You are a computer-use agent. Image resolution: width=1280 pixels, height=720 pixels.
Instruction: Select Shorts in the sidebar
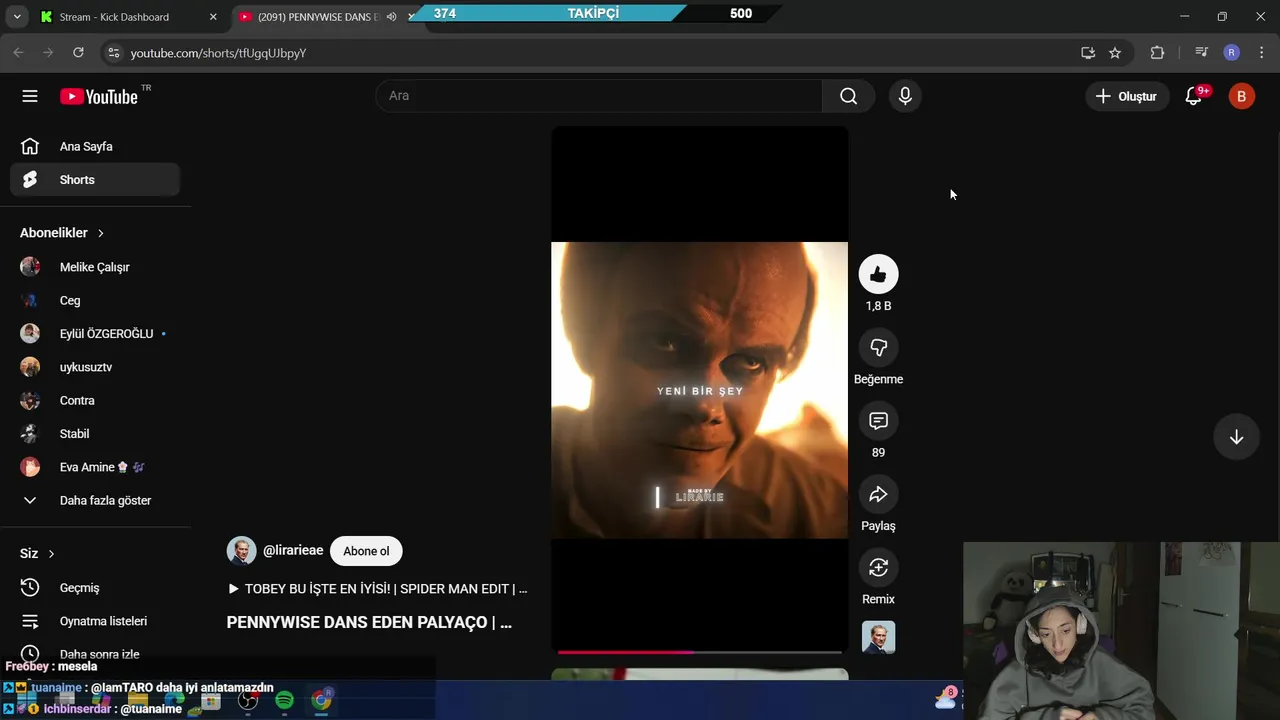click(95, 180)
